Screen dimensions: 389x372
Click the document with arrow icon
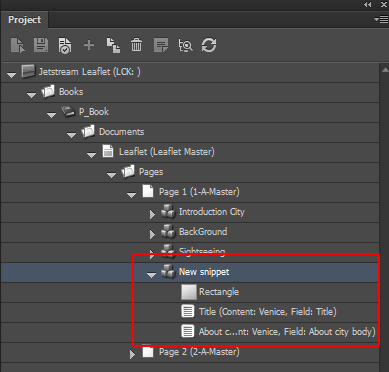[18, 45]
